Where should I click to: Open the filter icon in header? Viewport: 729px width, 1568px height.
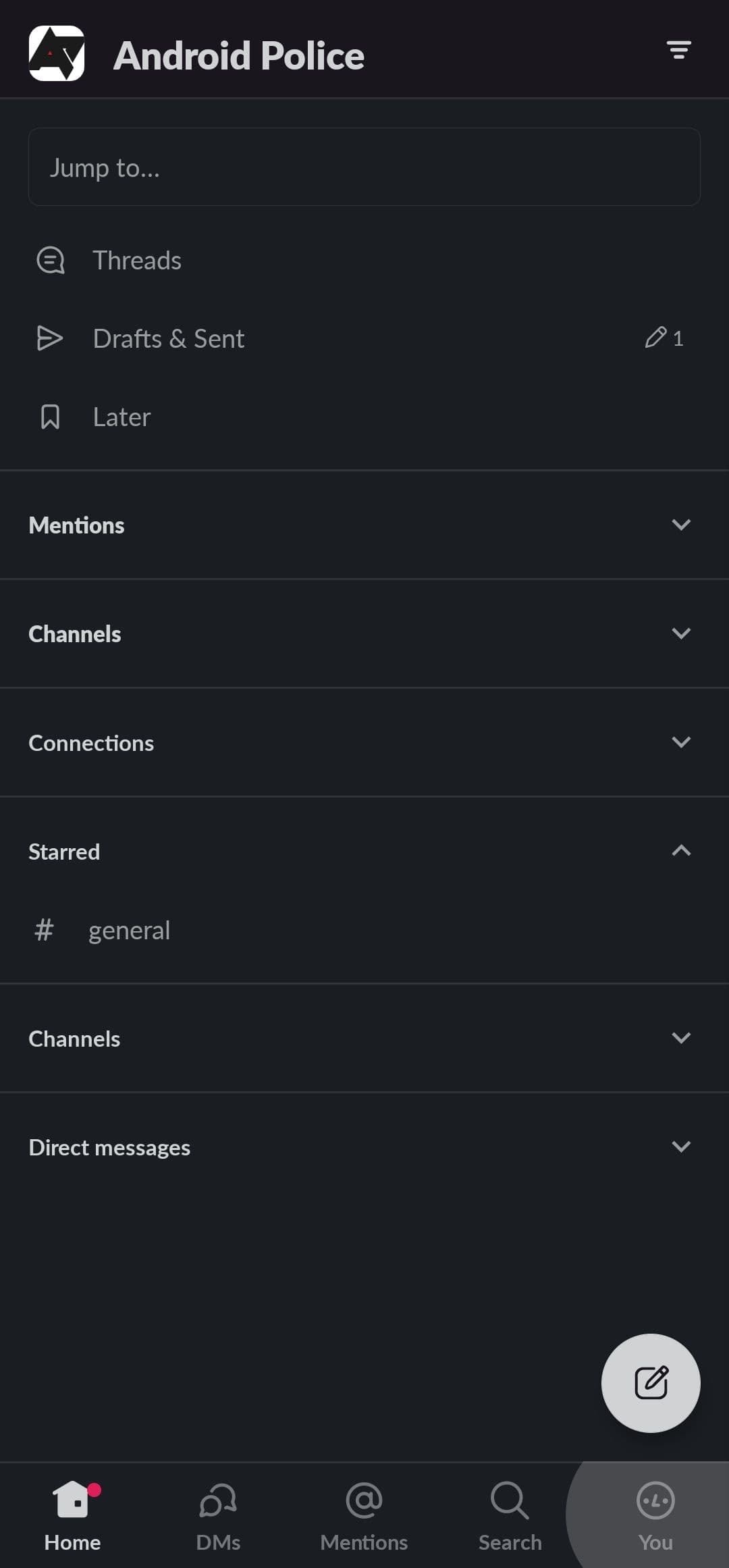(x=678, y=50)
